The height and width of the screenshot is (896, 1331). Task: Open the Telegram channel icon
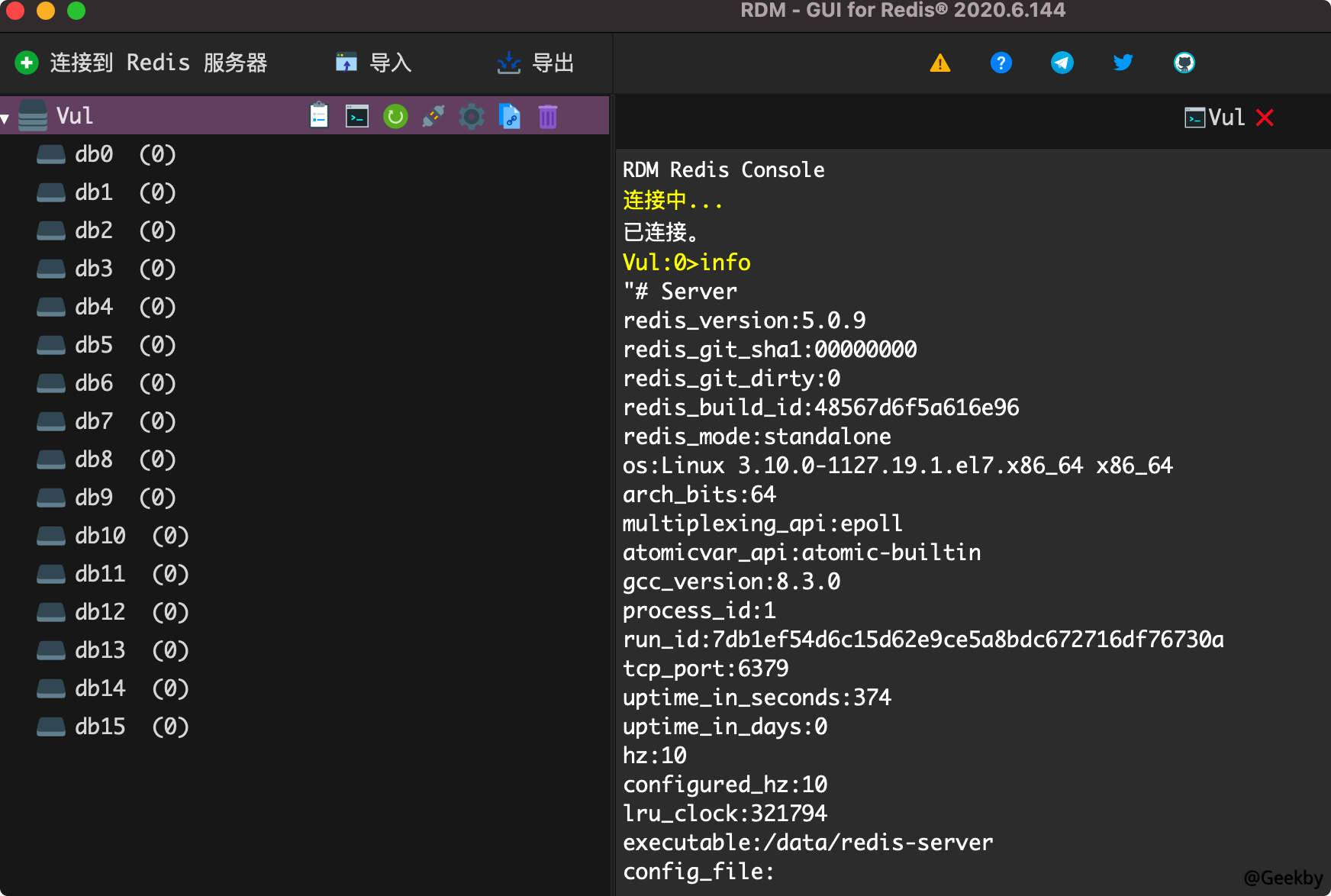(x=1062, y=63)
